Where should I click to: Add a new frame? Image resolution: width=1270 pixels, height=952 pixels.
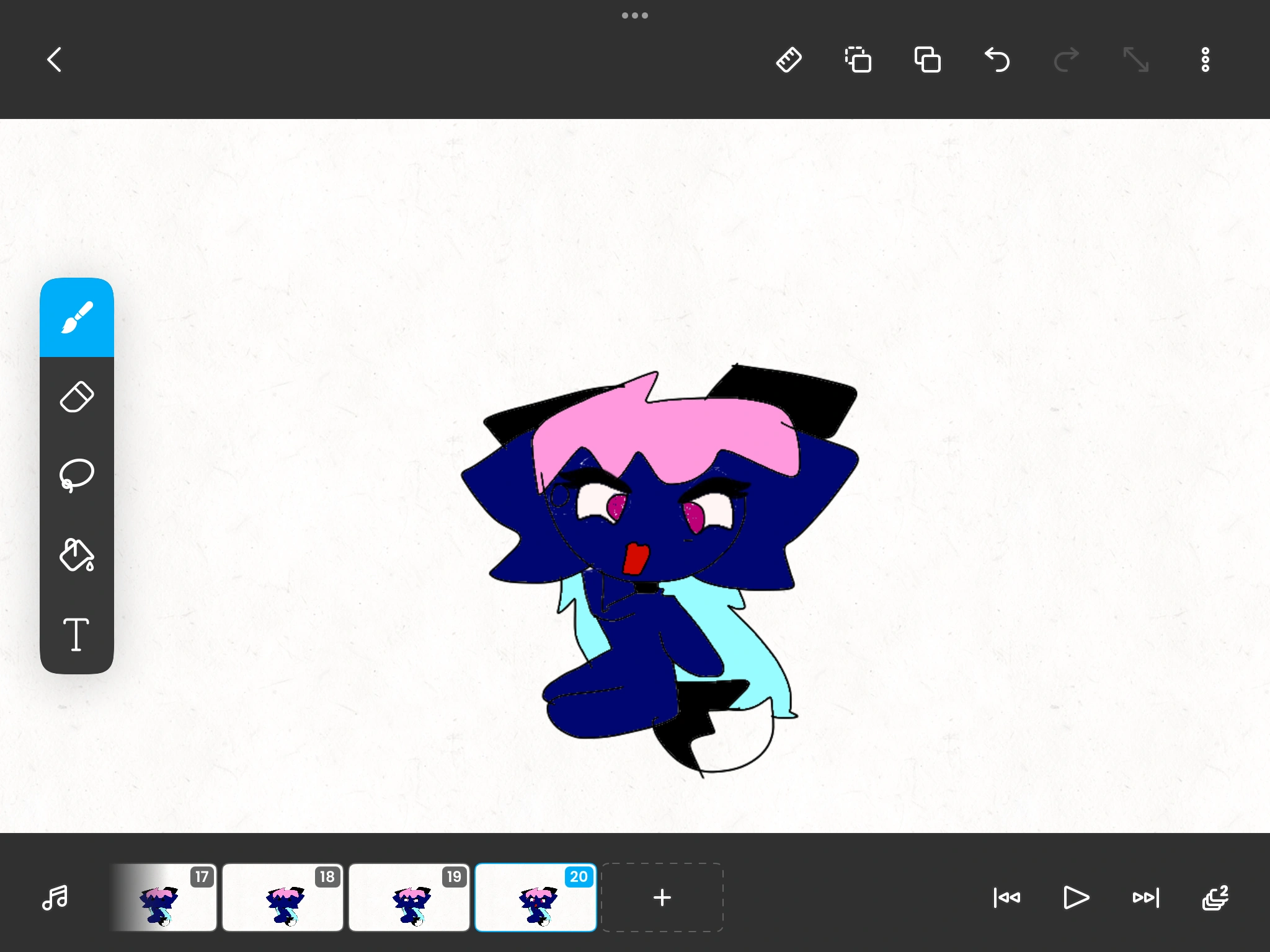662,897
